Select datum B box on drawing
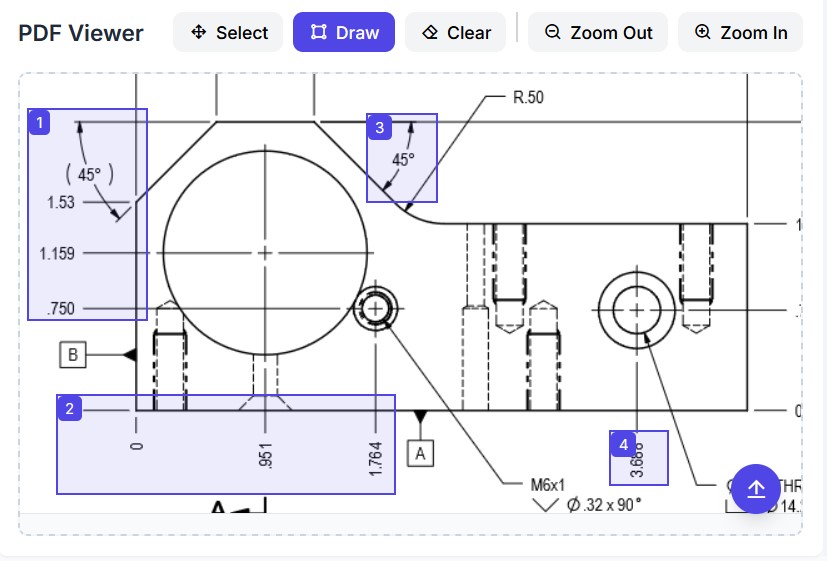The width and height of the screenshot is (827, 561). click(x=73, y=354)
